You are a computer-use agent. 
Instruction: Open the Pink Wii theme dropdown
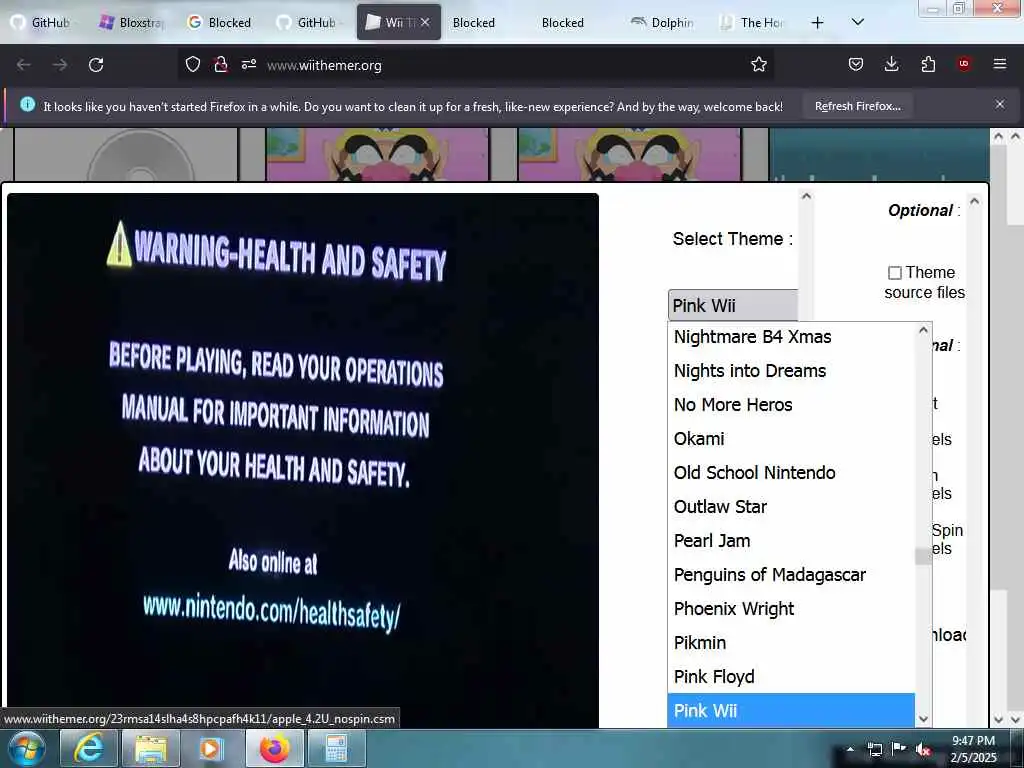click(733, 305)
